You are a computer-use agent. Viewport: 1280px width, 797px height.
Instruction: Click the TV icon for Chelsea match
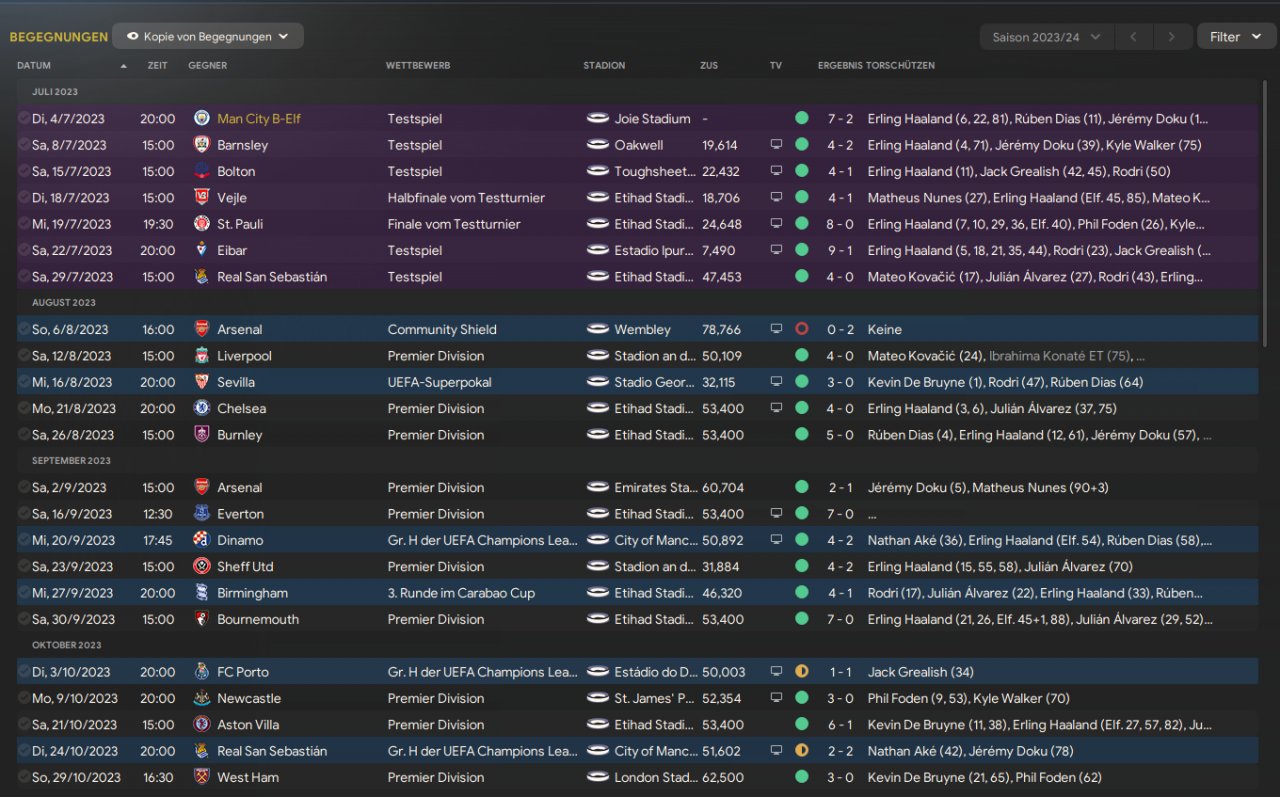776,409
